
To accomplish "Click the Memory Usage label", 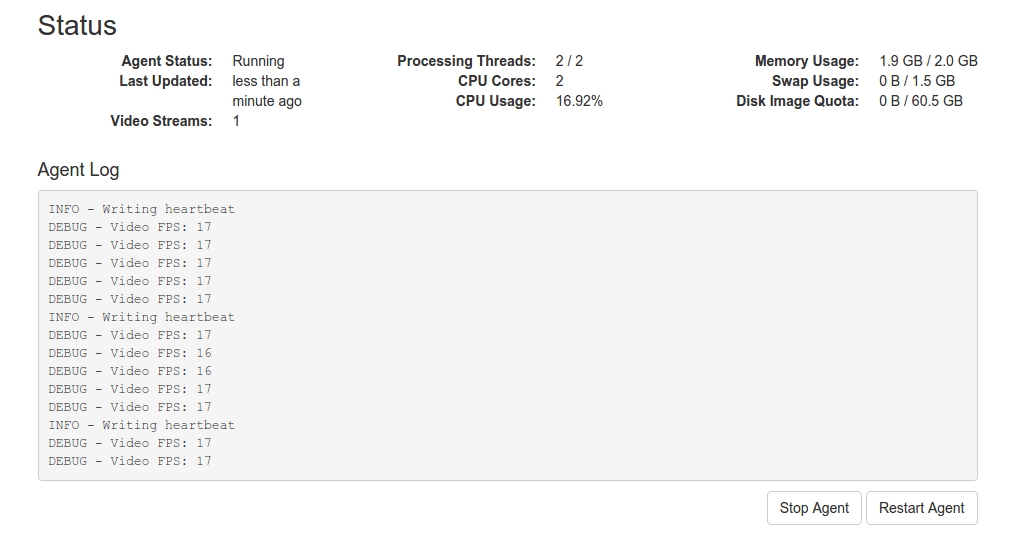I will [x=806, y=61].
